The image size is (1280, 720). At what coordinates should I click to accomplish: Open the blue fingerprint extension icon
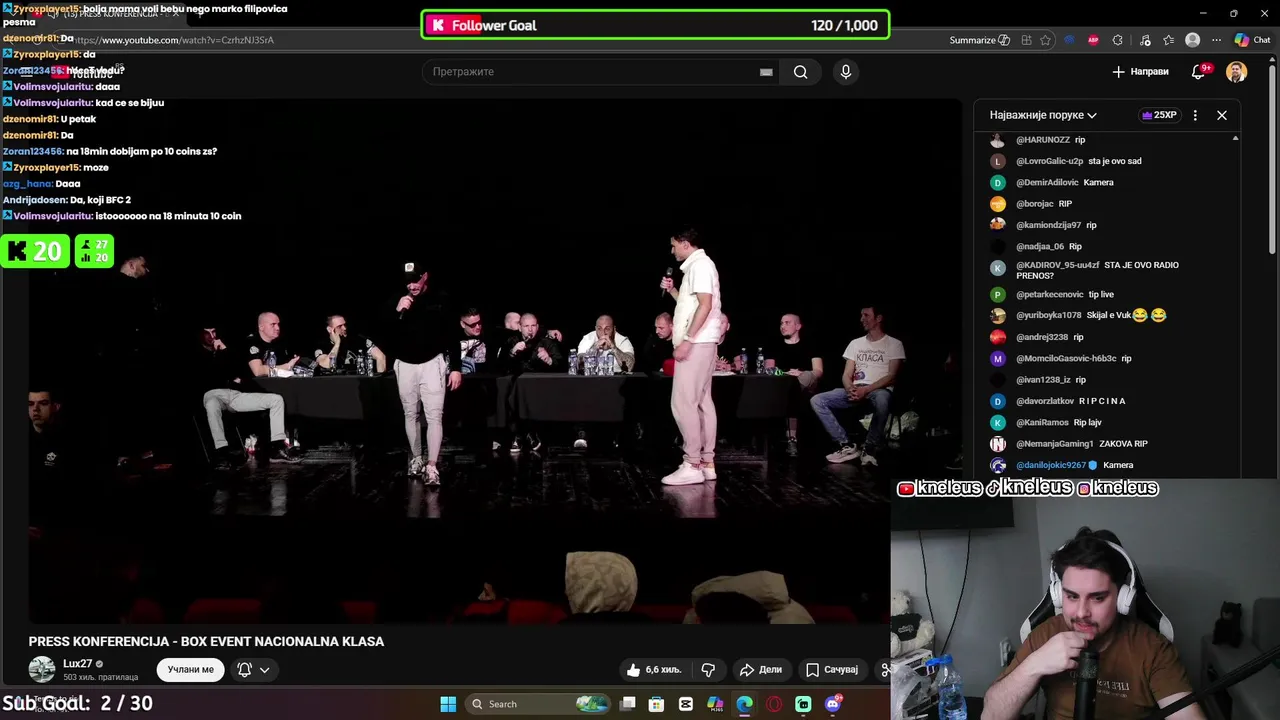(1069, 40)
